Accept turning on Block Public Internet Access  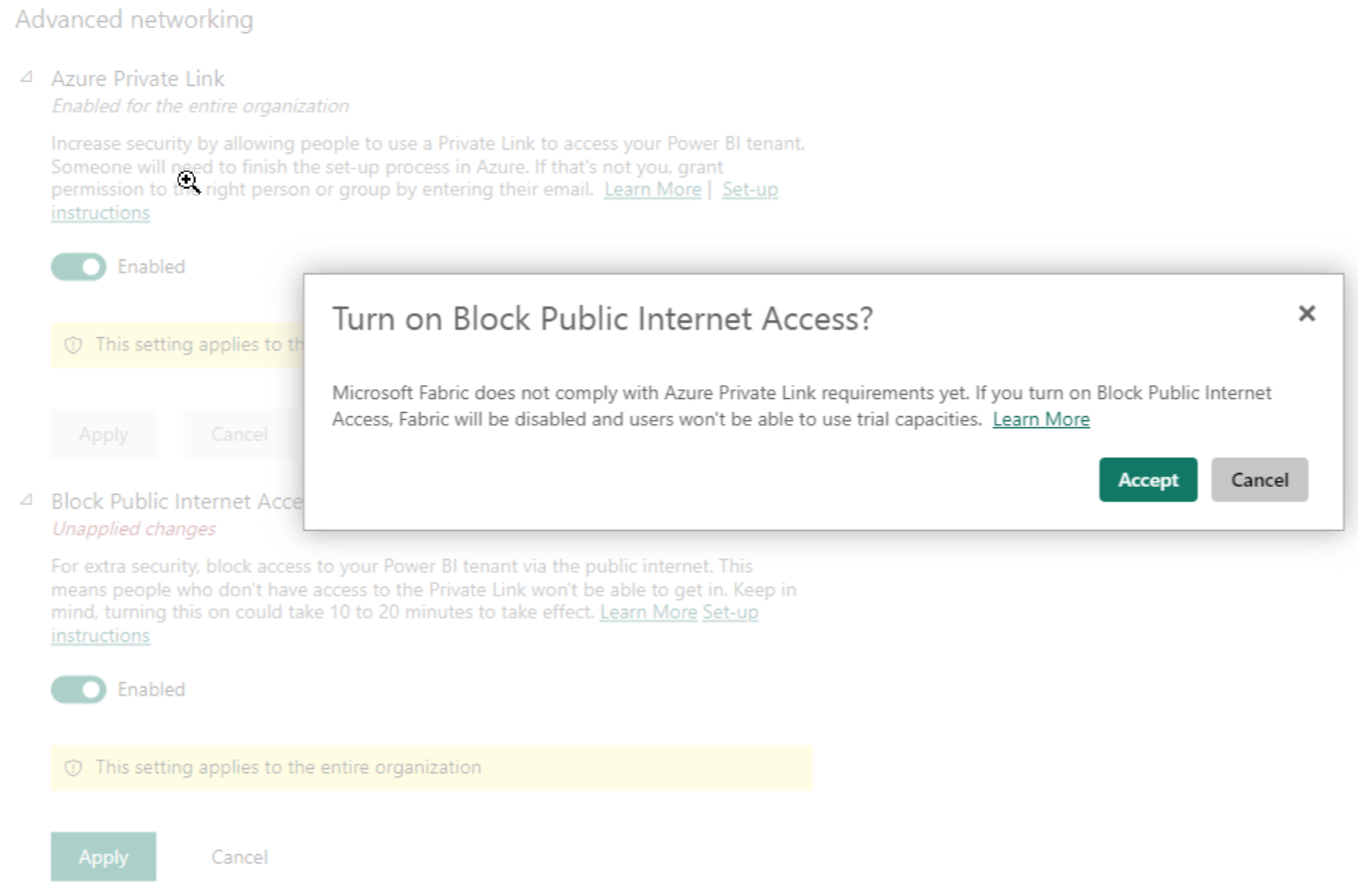tap(1147, 480)
